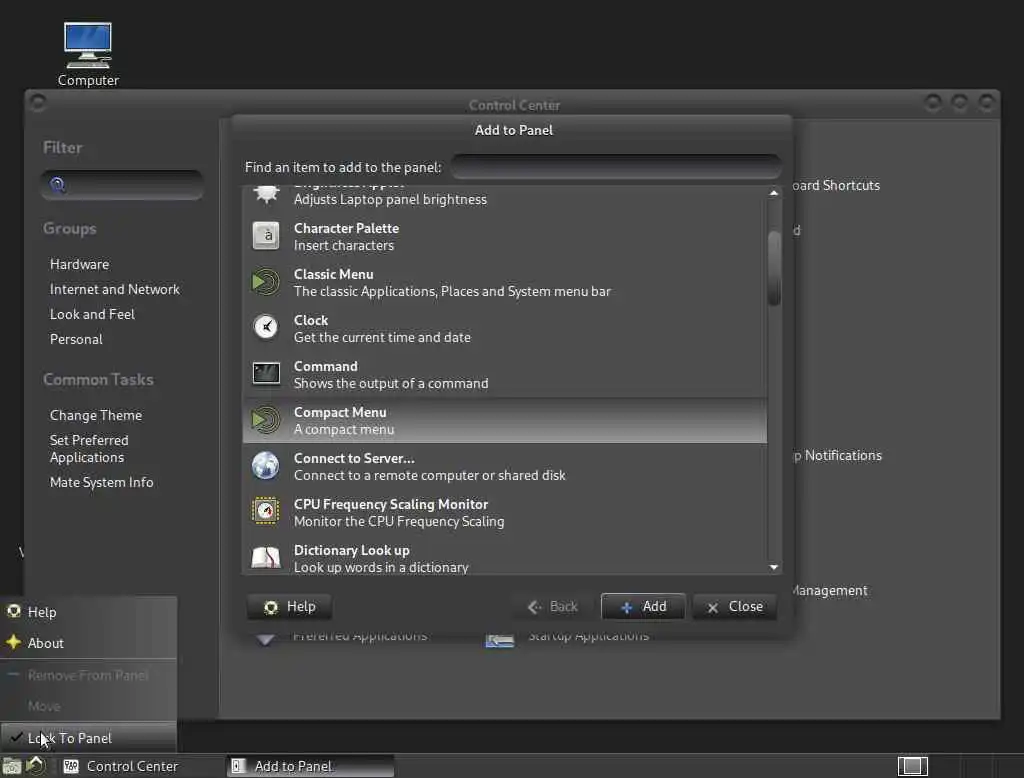Switch to Control Center taskbar item
Viewport: 1024px width, 778px height.
click(x=141, y=766)
